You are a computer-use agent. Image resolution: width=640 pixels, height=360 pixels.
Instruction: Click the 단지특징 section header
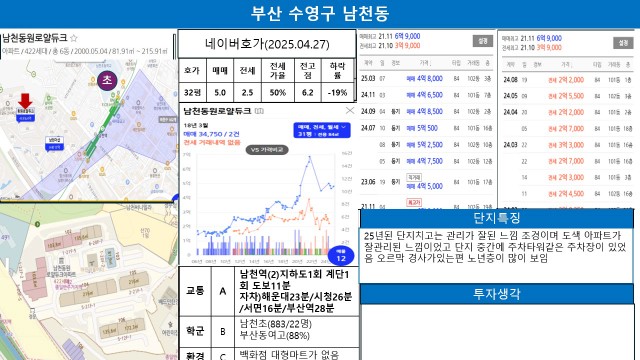coord(497,218)
